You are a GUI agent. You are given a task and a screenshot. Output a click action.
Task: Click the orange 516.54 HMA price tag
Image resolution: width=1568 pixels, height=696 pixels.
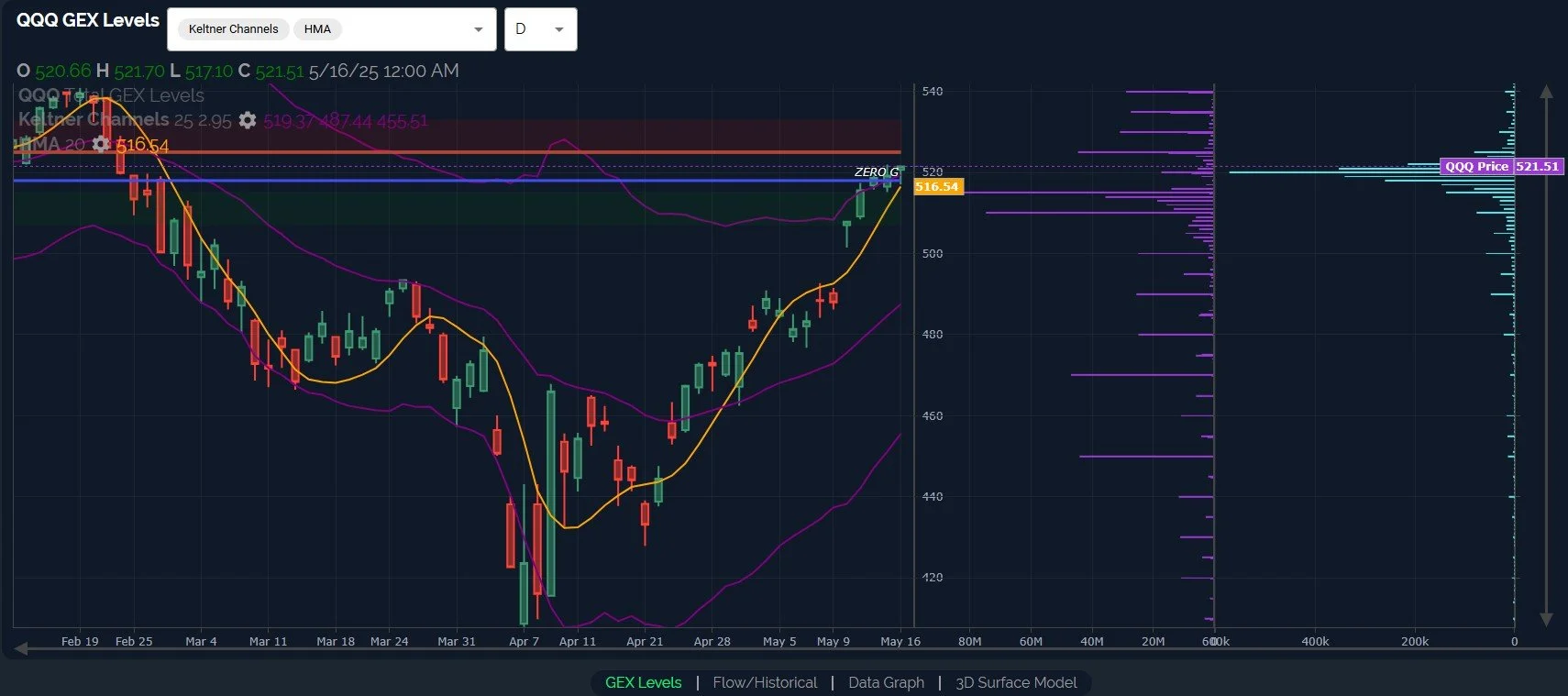click(x=937, y=186)
